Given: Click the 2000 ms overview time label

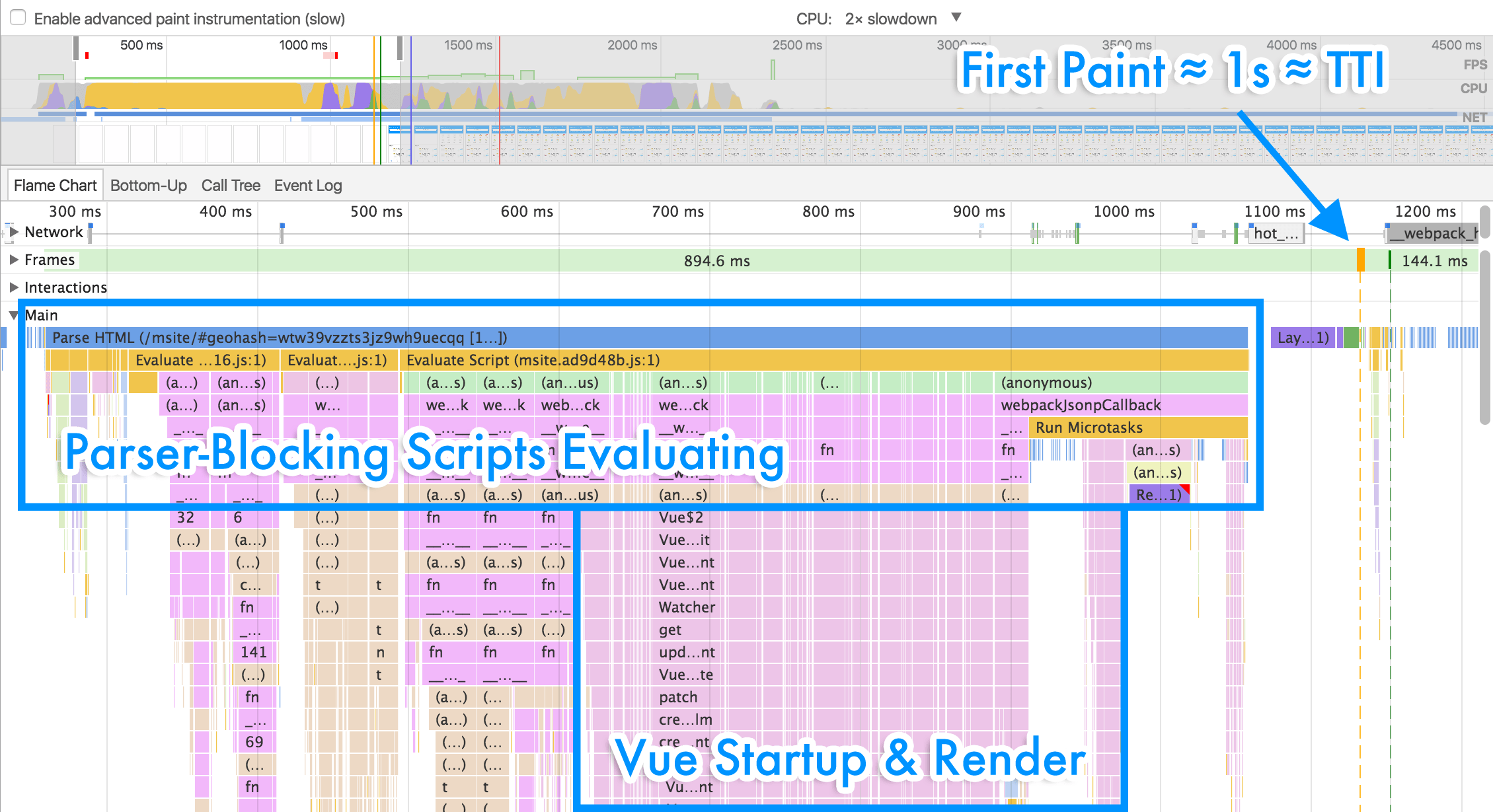Looking at the screenshot, I should (632, 45).
